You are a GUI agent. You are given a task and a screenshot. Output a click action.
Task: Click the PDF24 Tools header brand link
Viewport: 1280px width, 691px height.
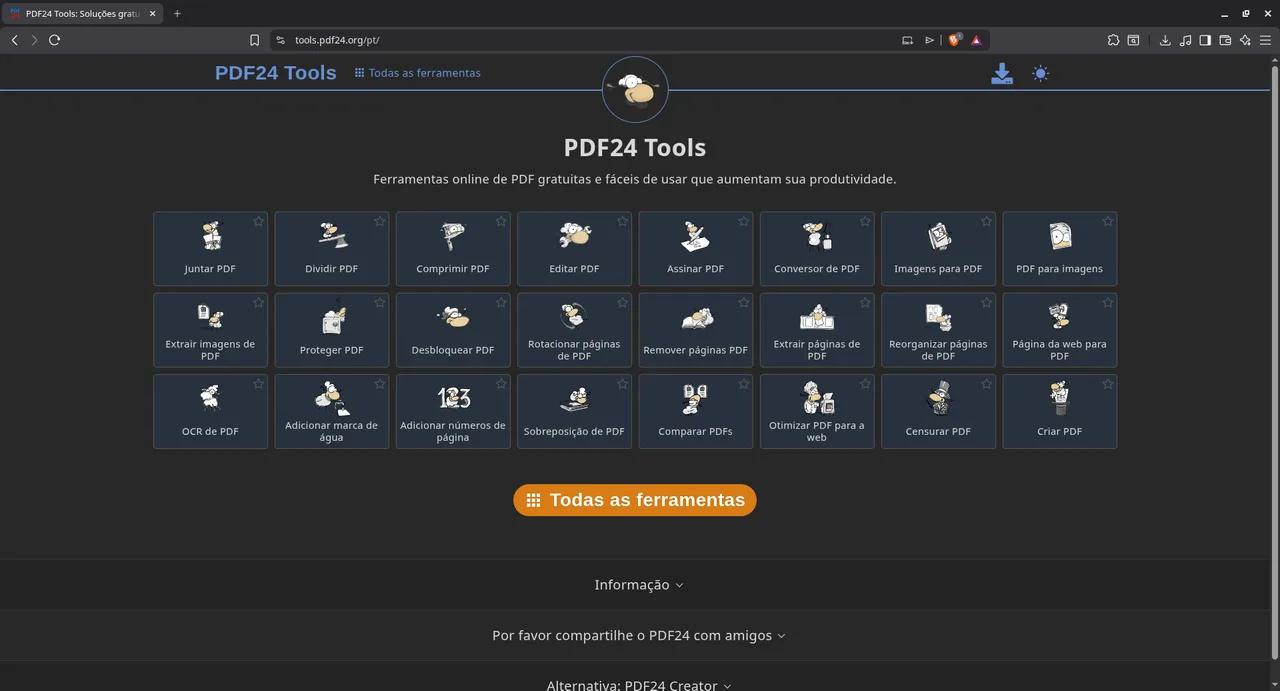[276, 73]
